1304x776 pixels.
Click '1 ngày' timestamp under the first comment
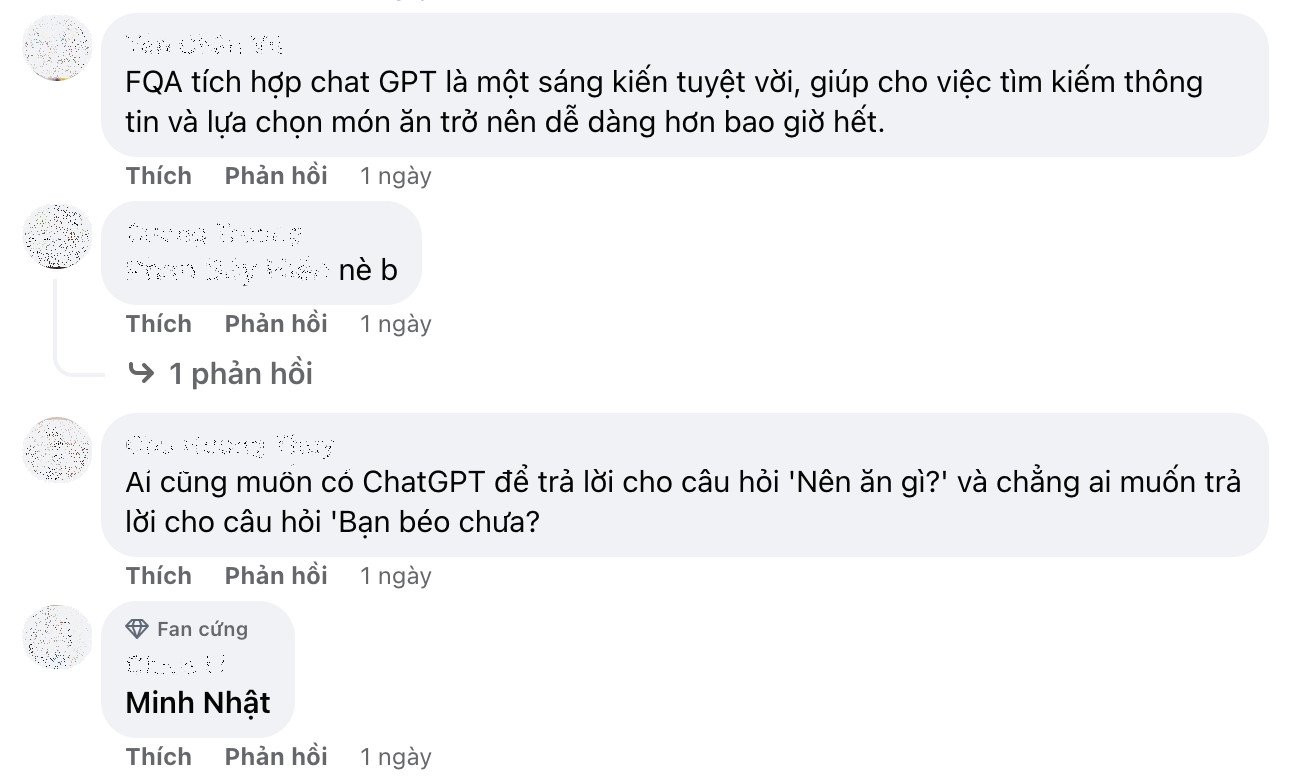tap(395, 175)
